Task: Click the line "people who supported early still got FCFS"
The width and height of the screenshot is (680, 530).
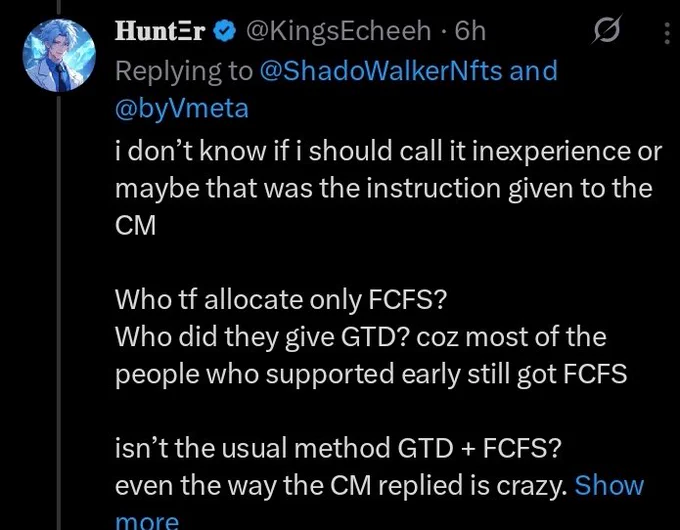Action: click(x=371, y=374)
